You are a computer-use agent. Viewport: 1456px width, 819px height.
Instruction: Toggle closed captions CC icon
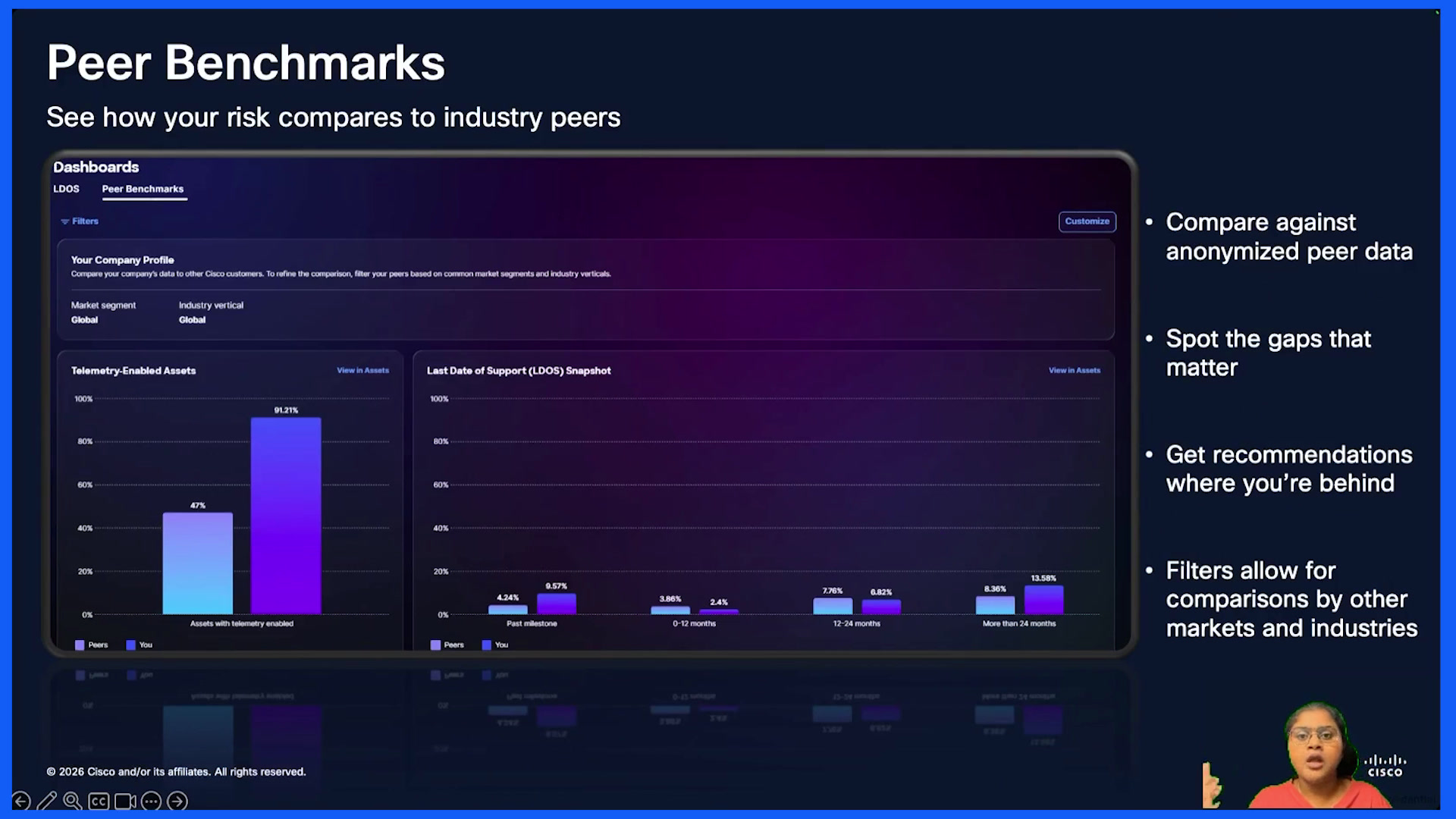(99, 801)
